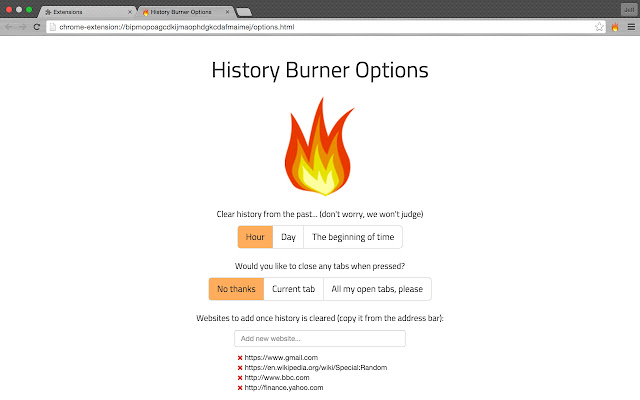
Task: Delete the http://www.bbc.com entry
Action: 240,378
